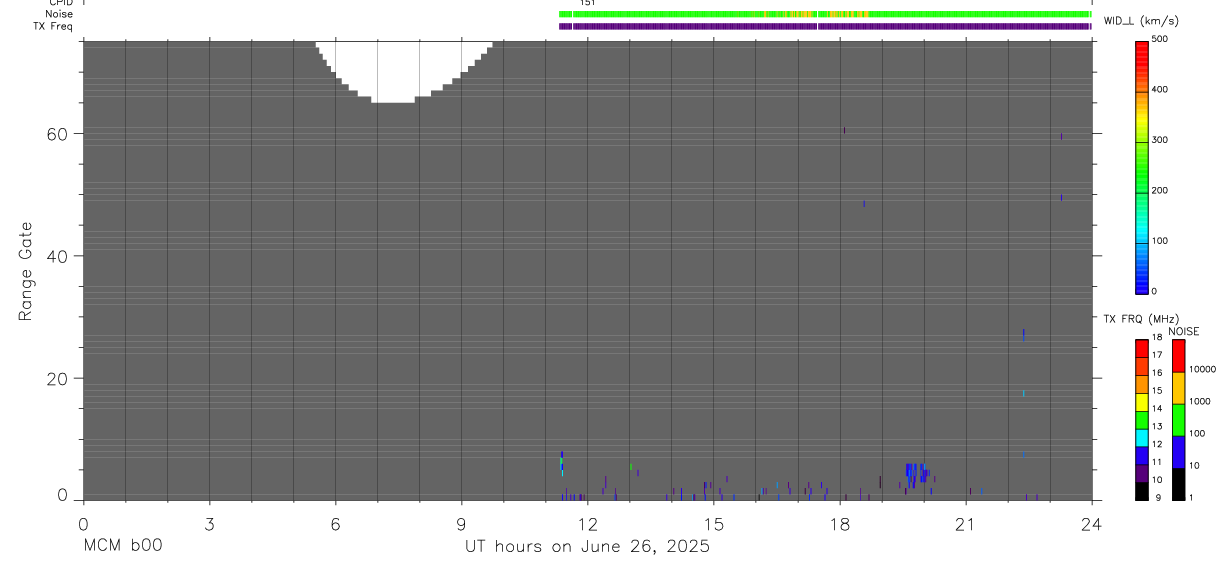Click the white no-data notch in the plot
1228x567 pixels.
coord(404,70)
